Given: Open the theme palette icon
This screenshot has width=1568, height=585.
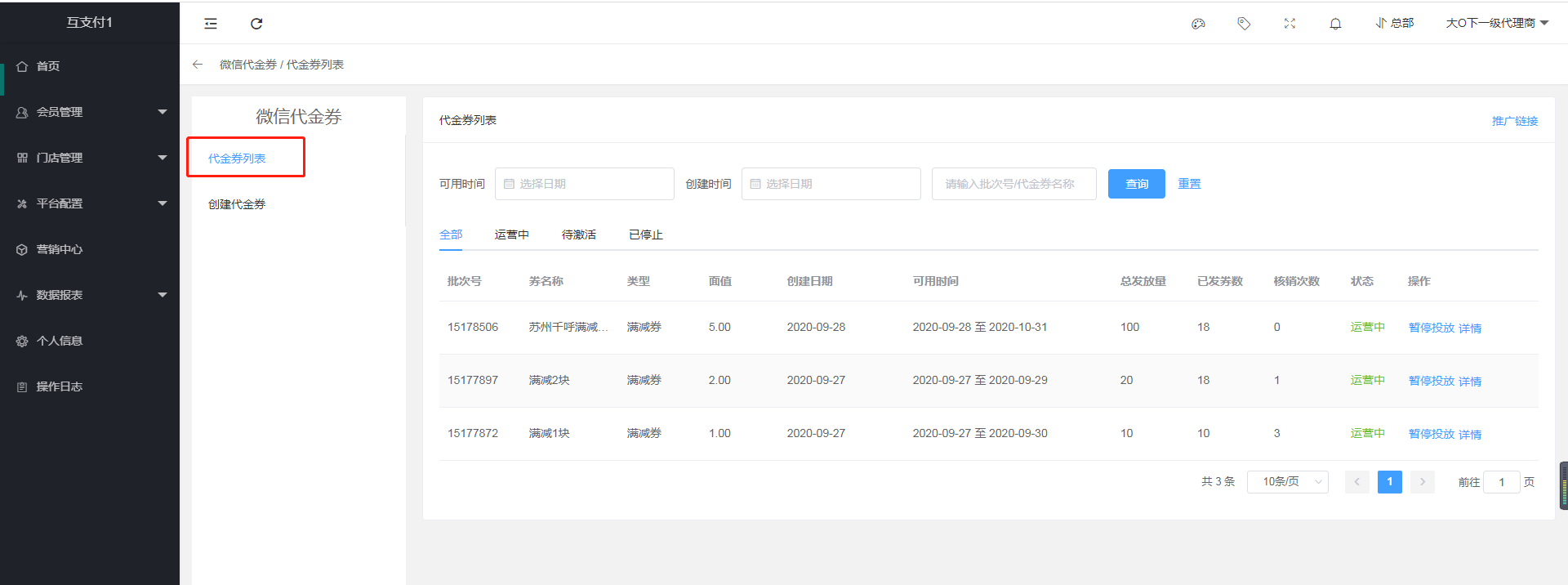Looking at the screenshot, I should [1198, 24].
